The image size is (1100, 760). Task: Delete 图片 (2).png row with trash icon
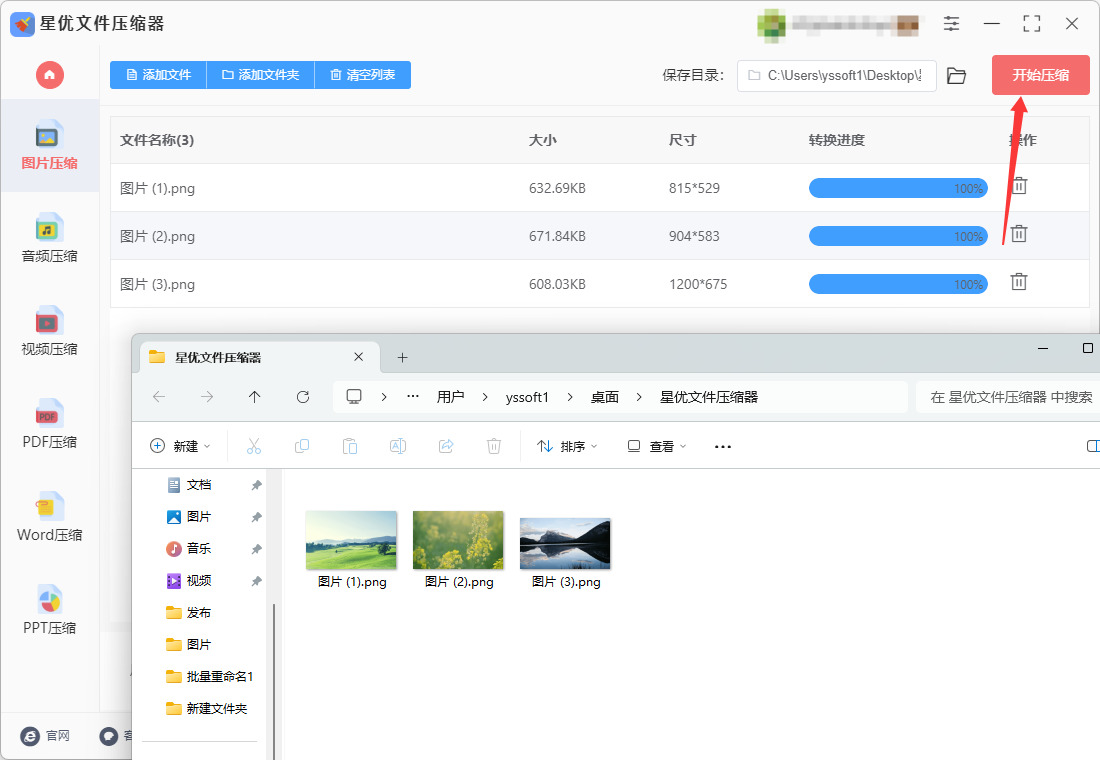point(1019,234)
